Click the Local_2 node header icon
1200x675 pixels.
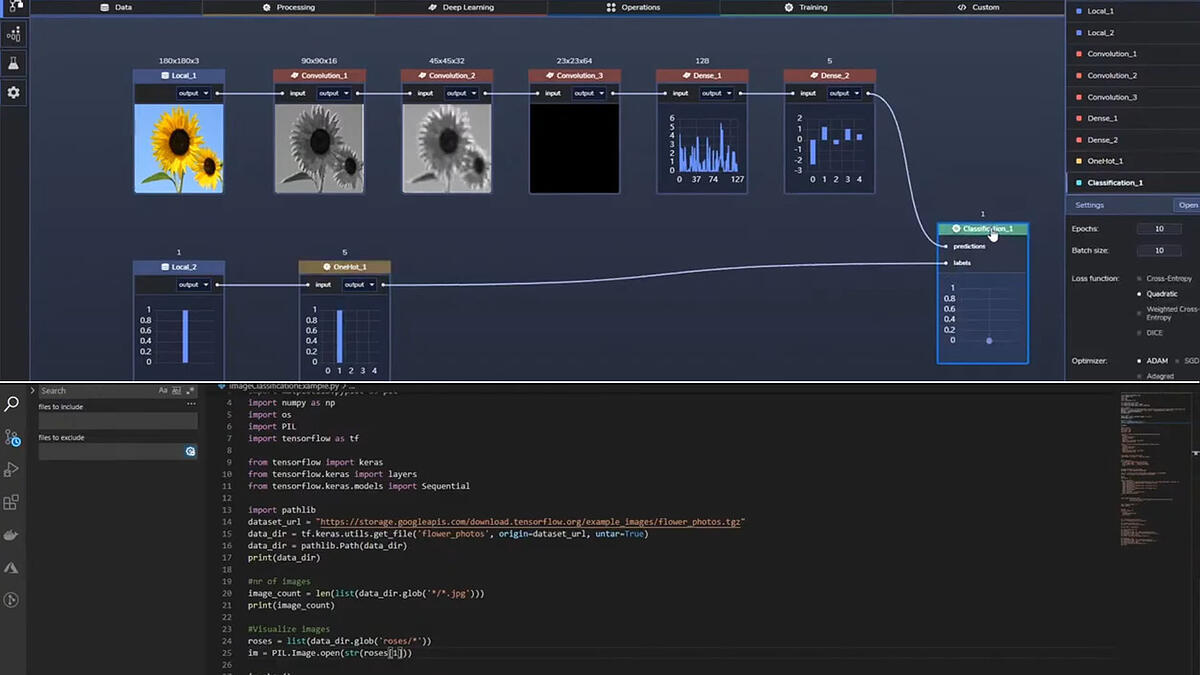(x=165, y=267)
